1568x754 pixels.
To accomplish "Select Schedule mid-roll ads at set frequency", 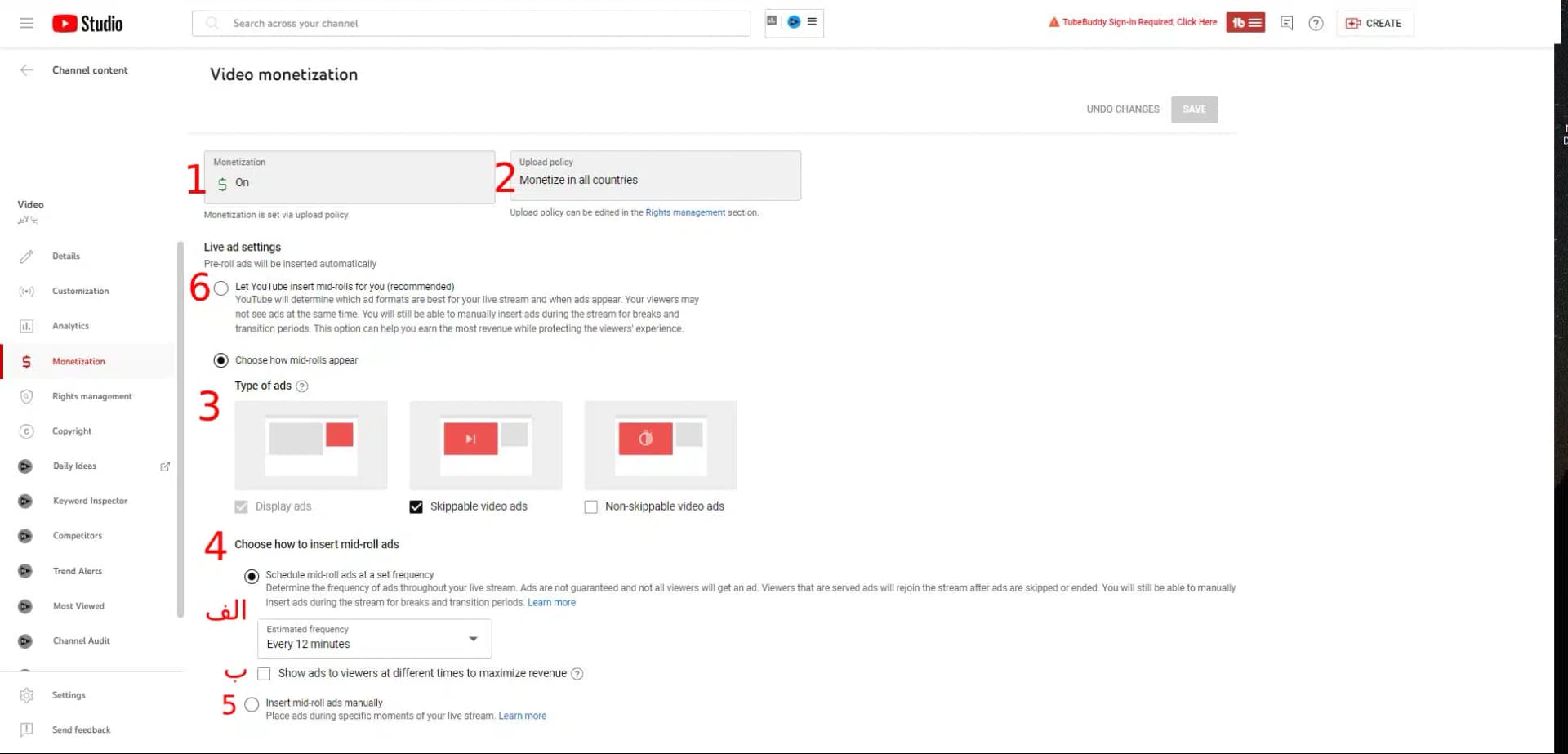I will tap(252, 577).
